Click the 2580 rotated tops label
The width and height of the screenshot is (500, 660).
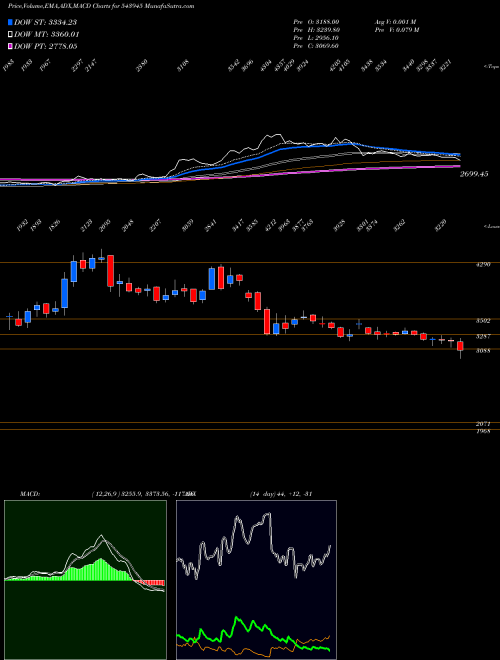coord(143,66)
